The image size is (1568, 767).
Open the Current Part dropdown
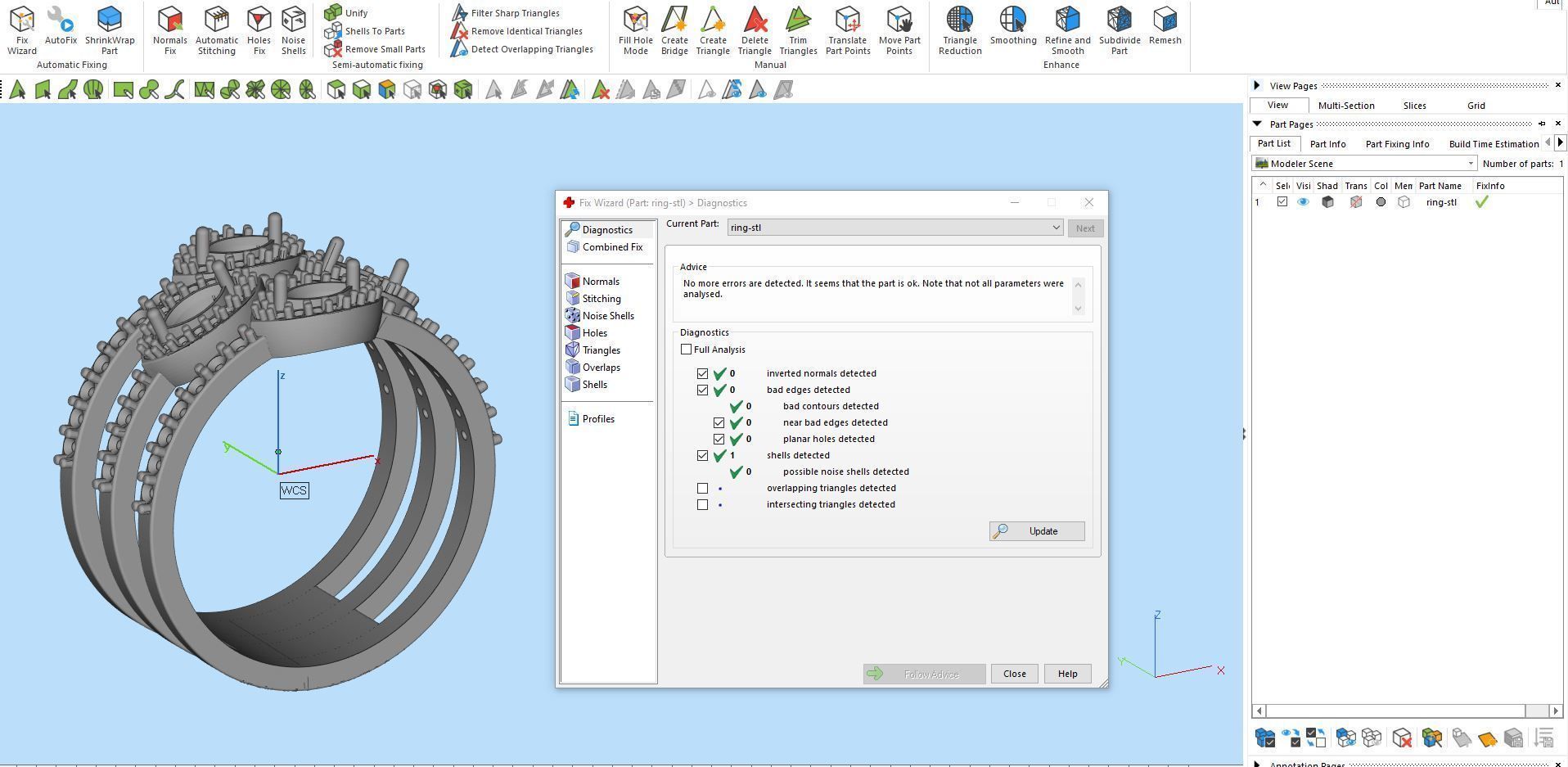pos(895,228)
